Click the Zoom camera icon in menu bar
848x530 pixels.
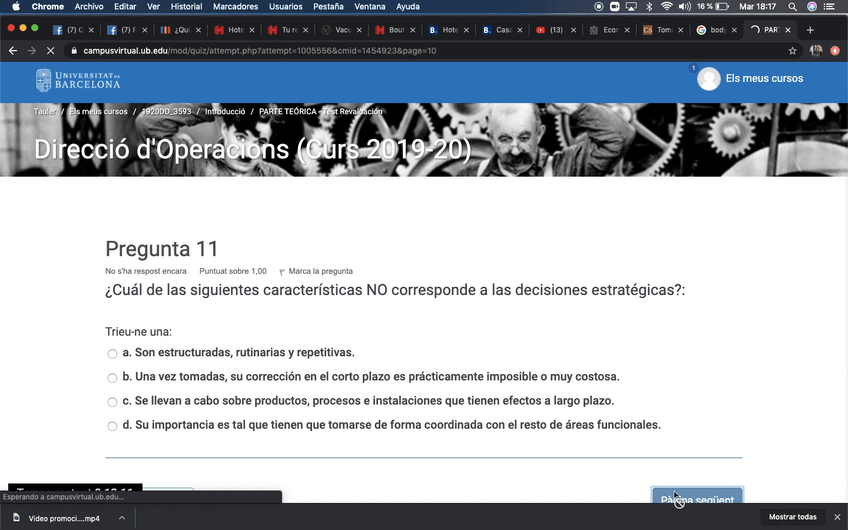pyautogui.click(x=614, y=6)
